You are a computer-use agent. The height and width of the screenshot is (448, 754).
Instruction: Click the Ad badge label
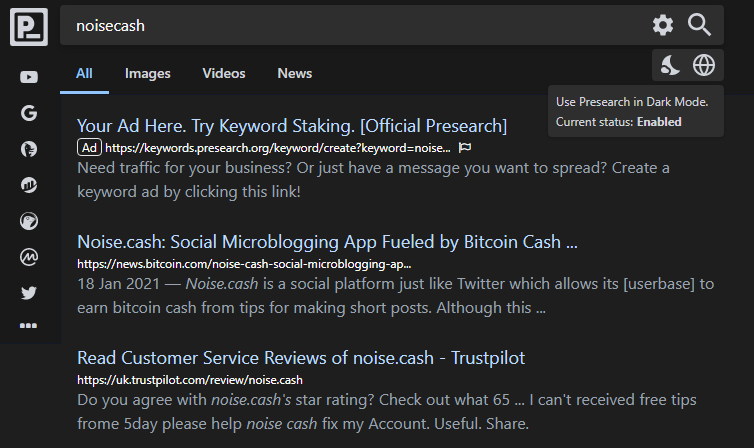click(89, 148)
